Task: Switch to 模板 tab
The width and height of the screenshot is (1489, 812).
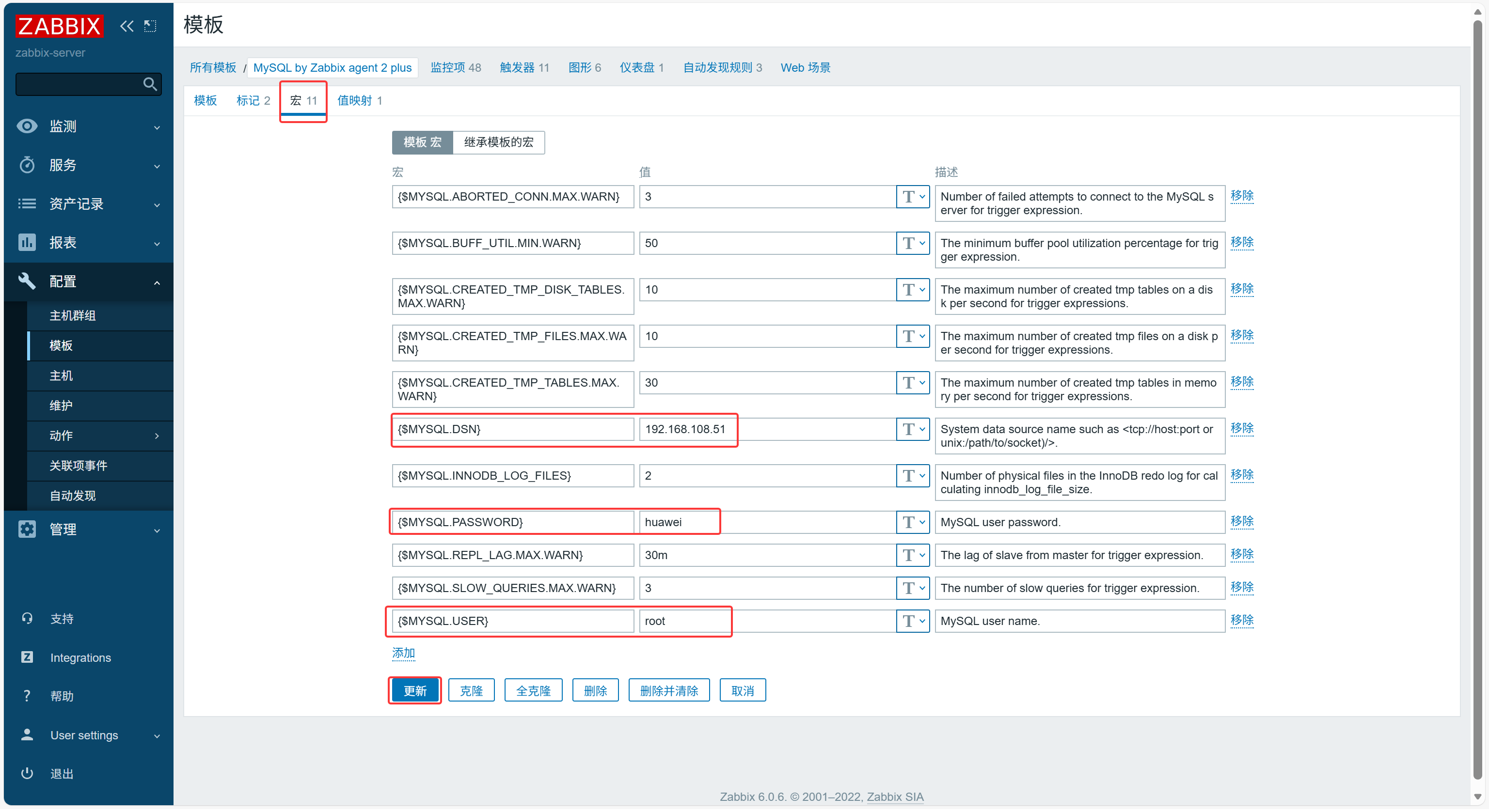Action: [205, 101]
